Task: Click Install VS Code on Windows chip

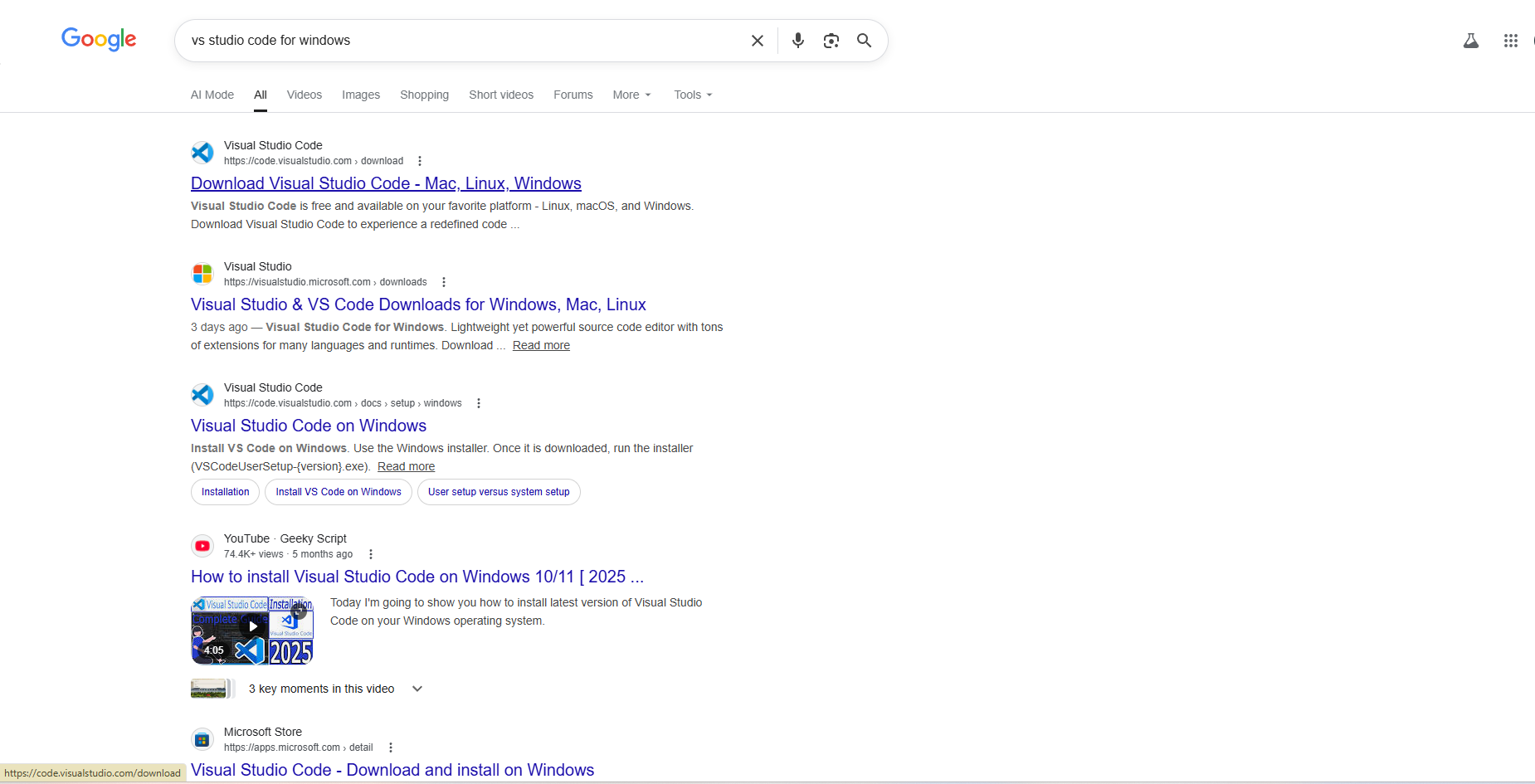Action: pos(339,492)
